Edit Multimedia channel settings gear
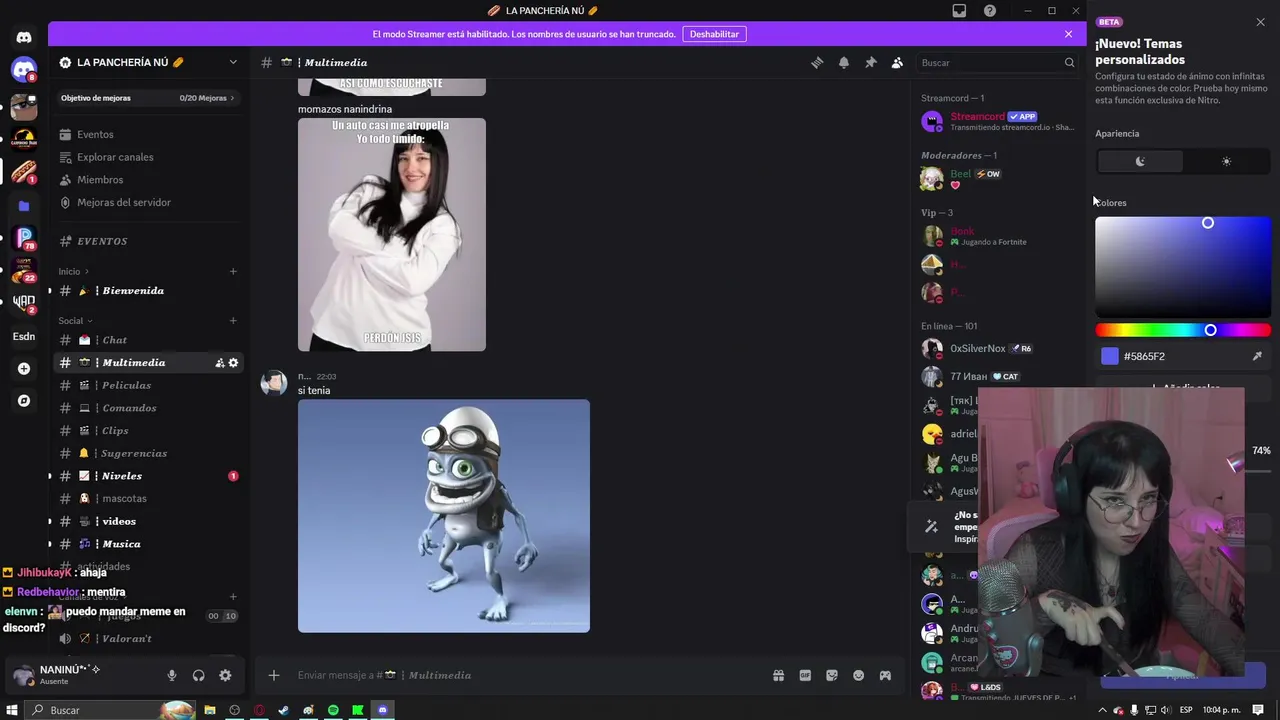This screenshot has height=720, width=1280. point(234,363)
